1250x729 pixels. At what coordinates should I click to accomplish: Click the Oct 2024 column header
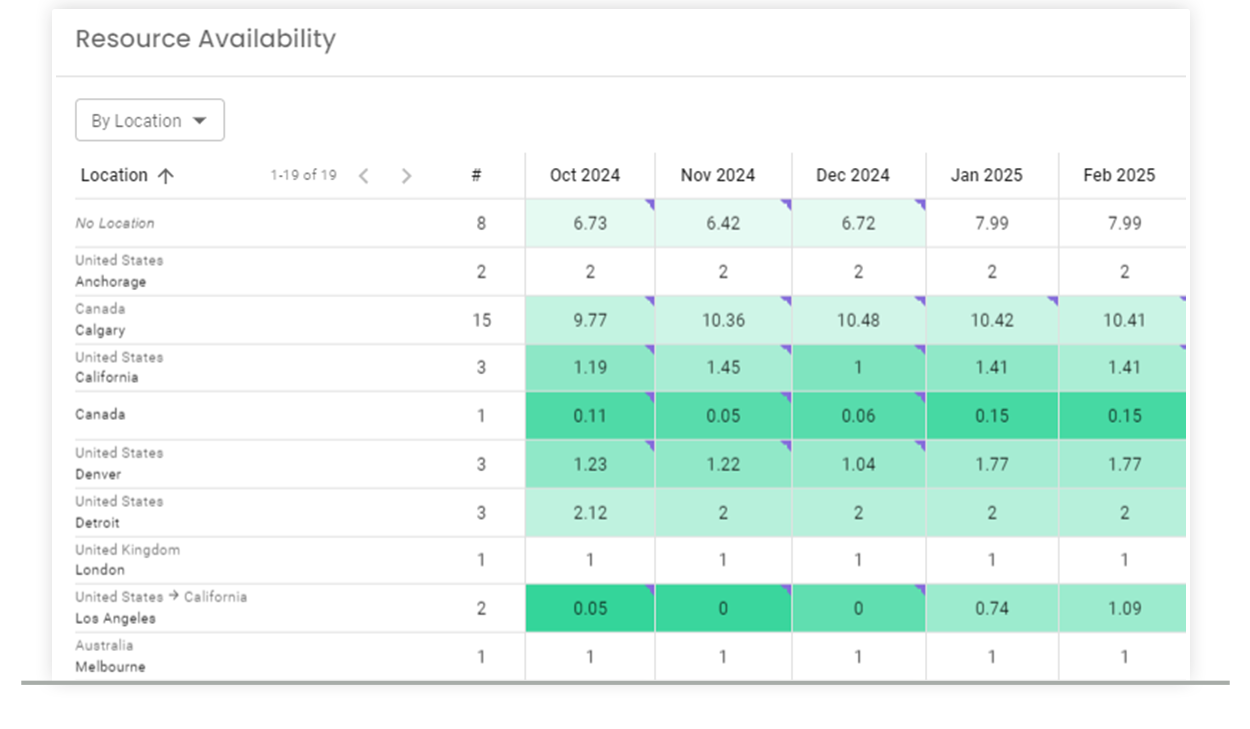click(x=588, y=174)
